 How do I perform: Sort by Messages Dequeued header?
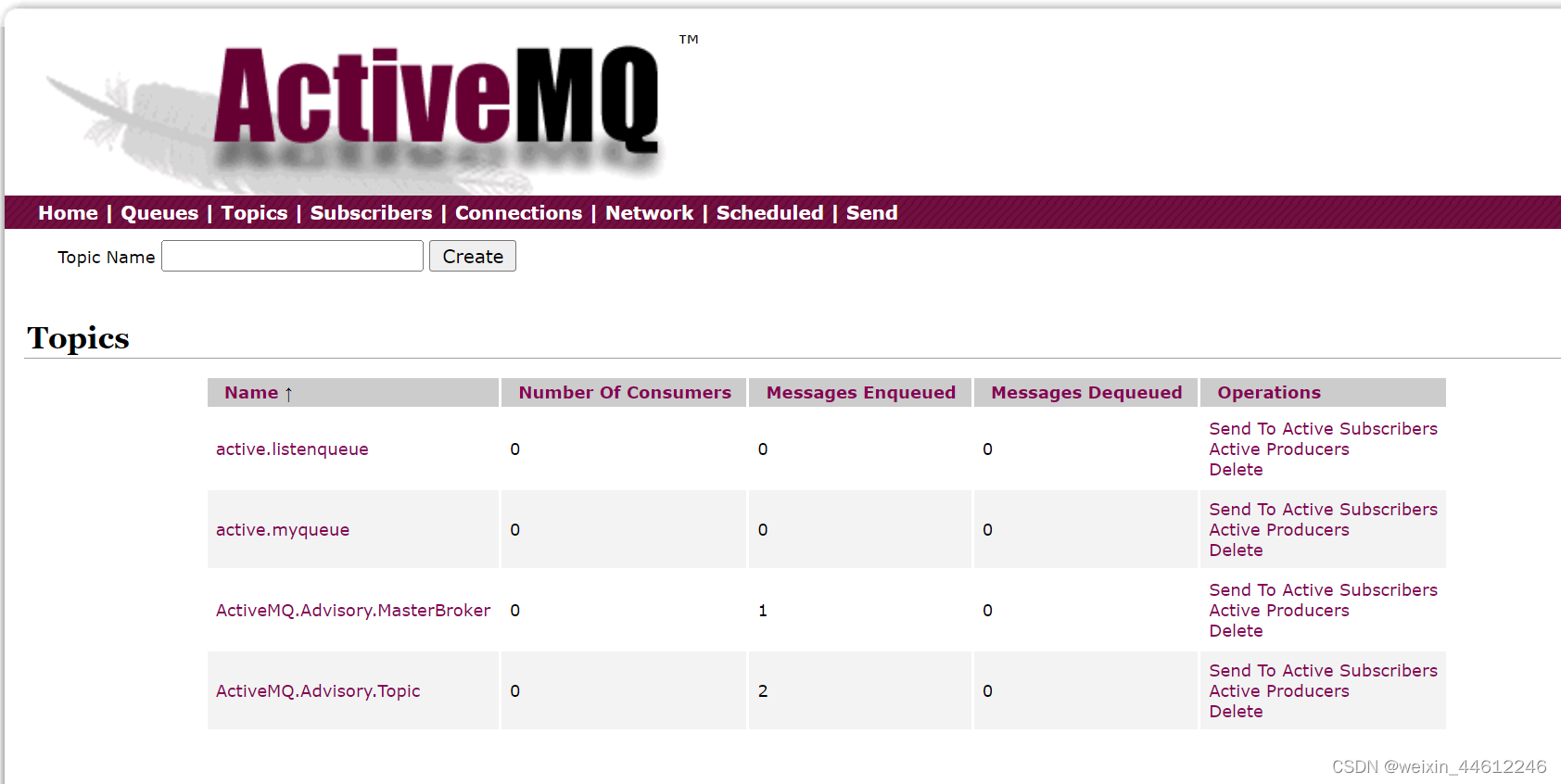(x=1086, y=393)
